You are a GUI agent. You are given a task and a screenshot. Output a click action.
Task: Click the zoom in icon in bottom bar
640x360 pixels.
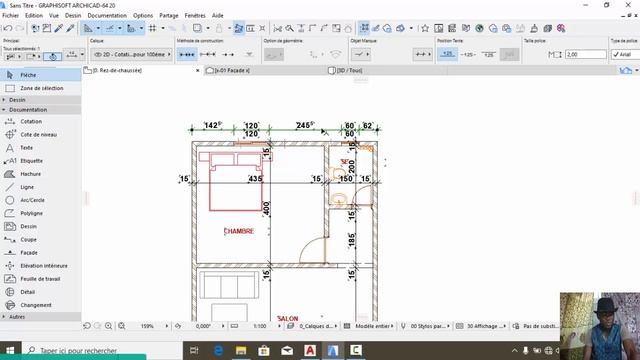109,326
